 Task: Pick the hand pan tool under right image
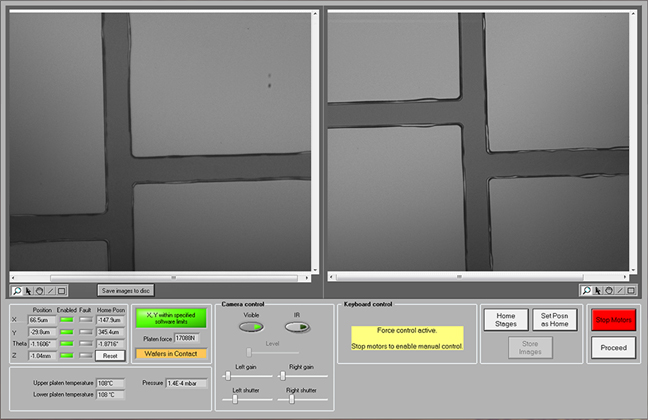608,290
